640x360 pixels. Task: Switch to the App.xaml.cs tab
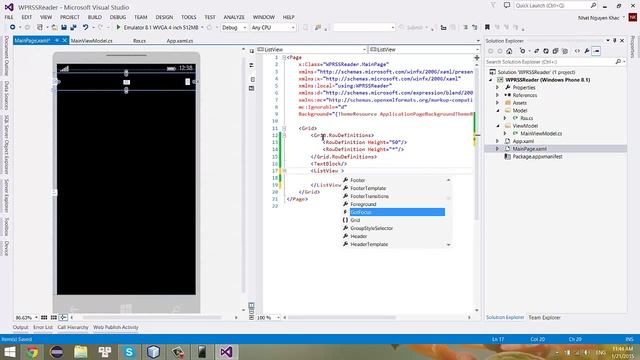180,41
